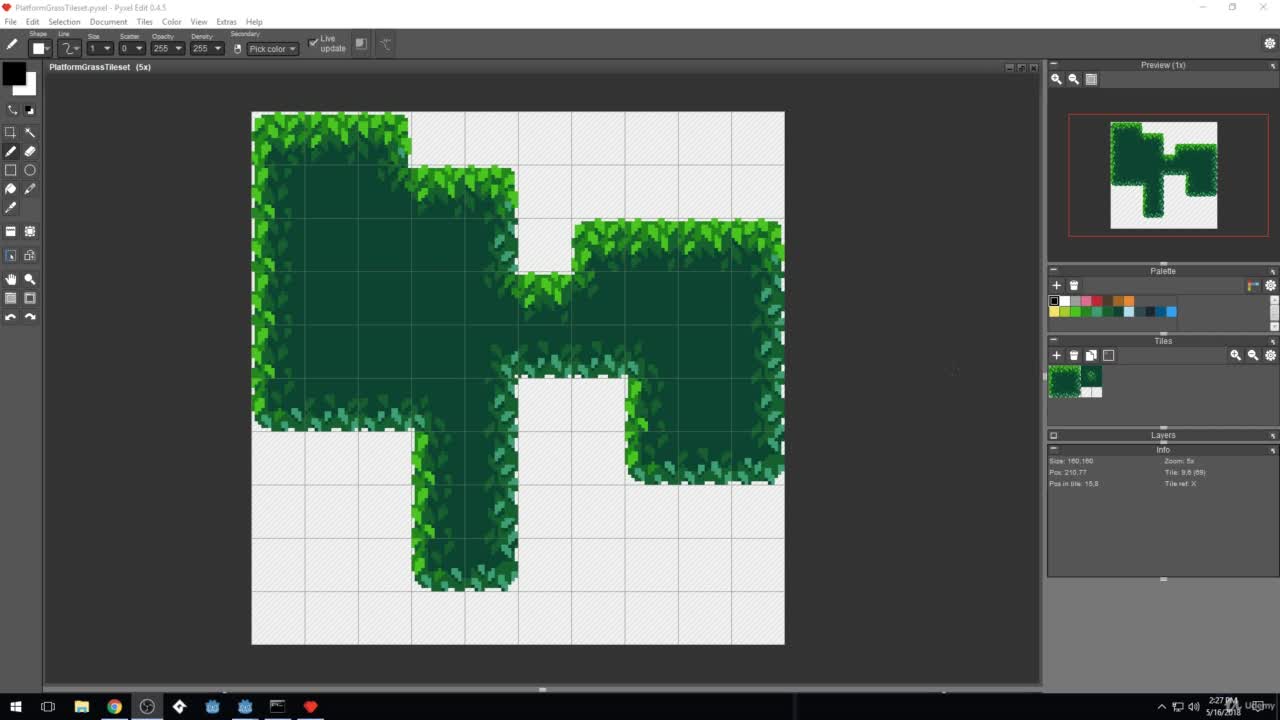Select the tile selection tool
This screenshot has height=720, width=1280.
click(x=30, y=231)
